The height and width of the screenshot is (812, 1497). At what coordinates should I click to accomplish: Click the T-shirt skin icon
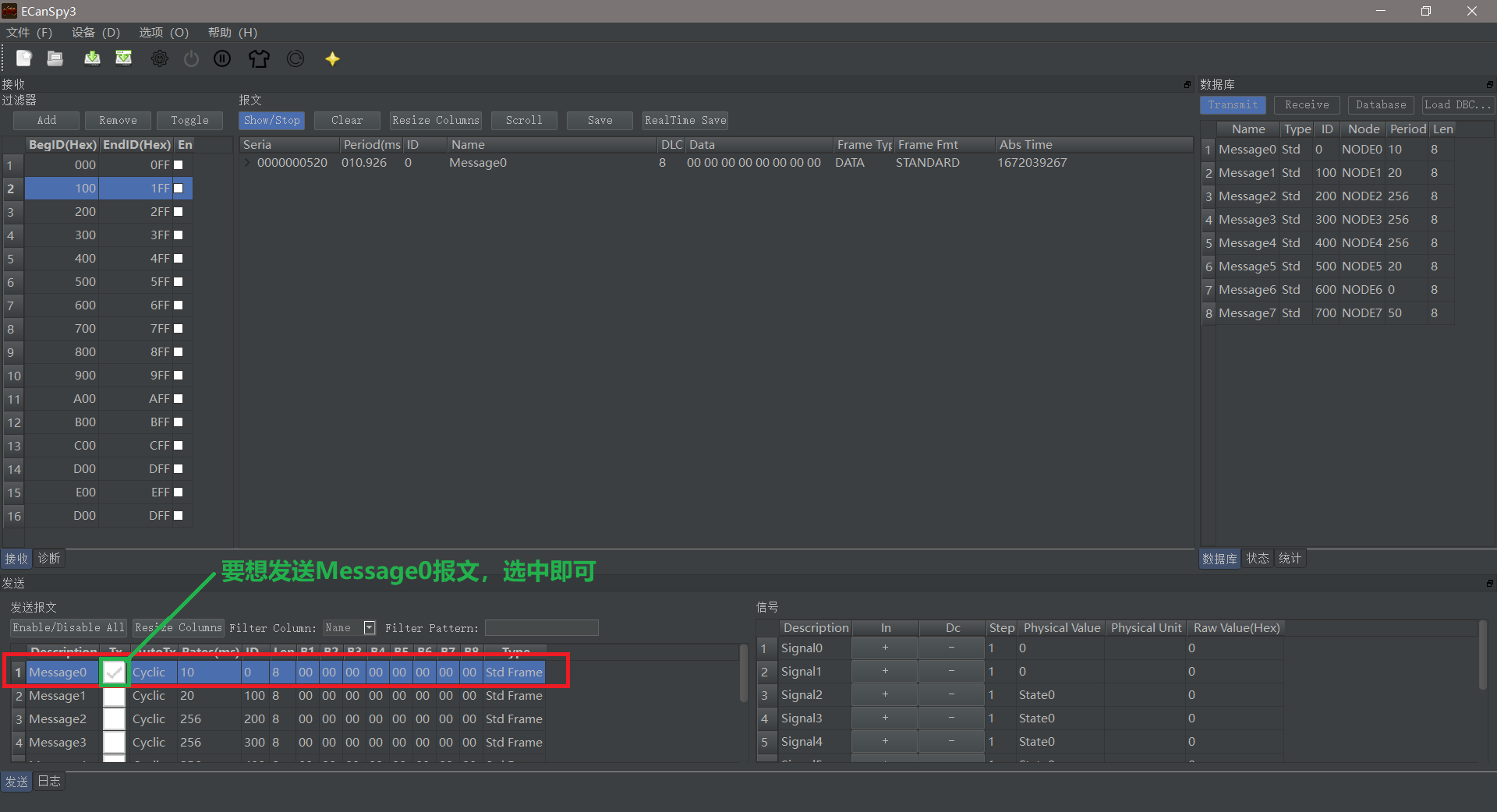(259, 58)
